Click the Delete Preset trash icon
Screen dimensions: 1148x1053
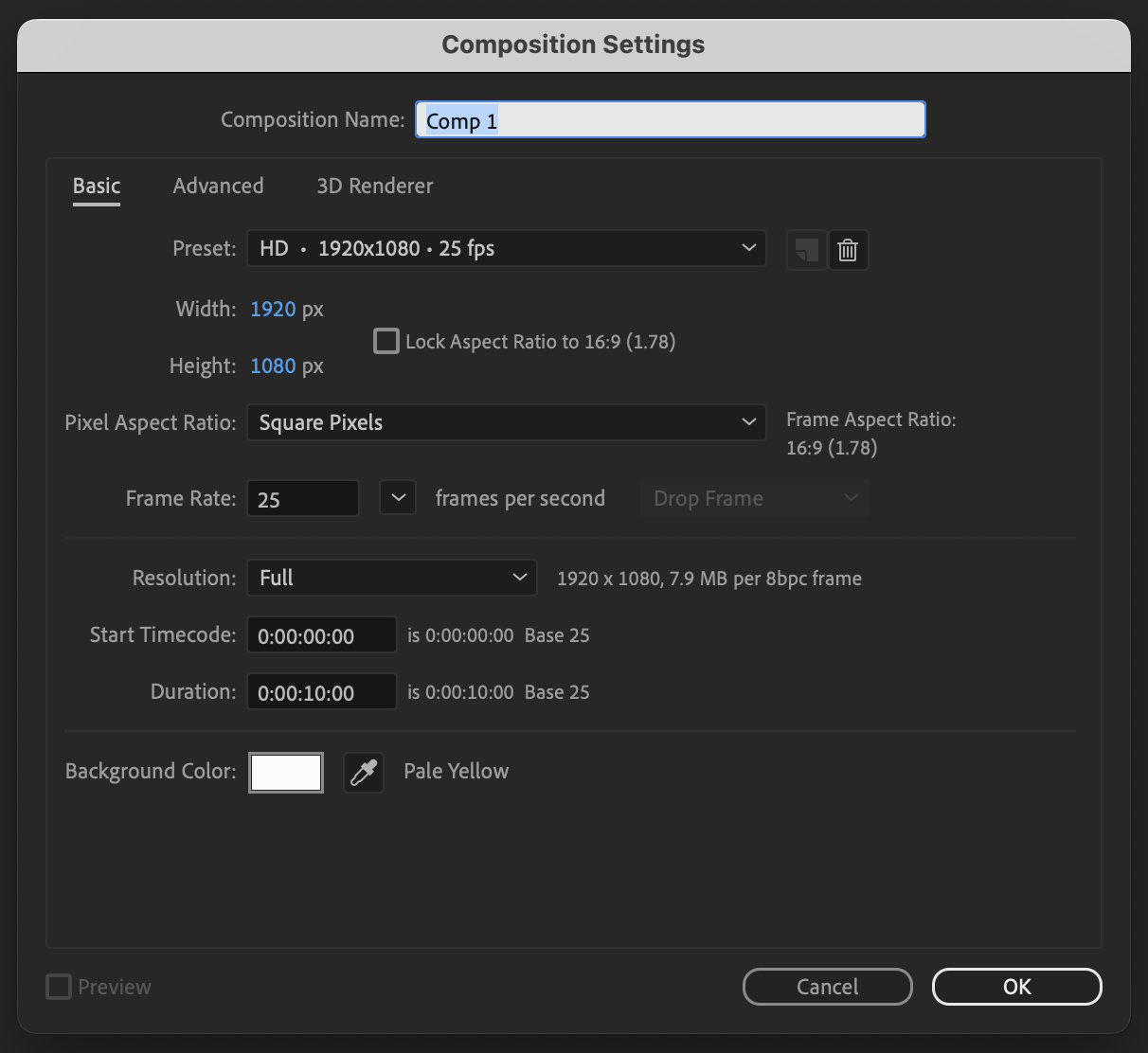coord(848,249)
